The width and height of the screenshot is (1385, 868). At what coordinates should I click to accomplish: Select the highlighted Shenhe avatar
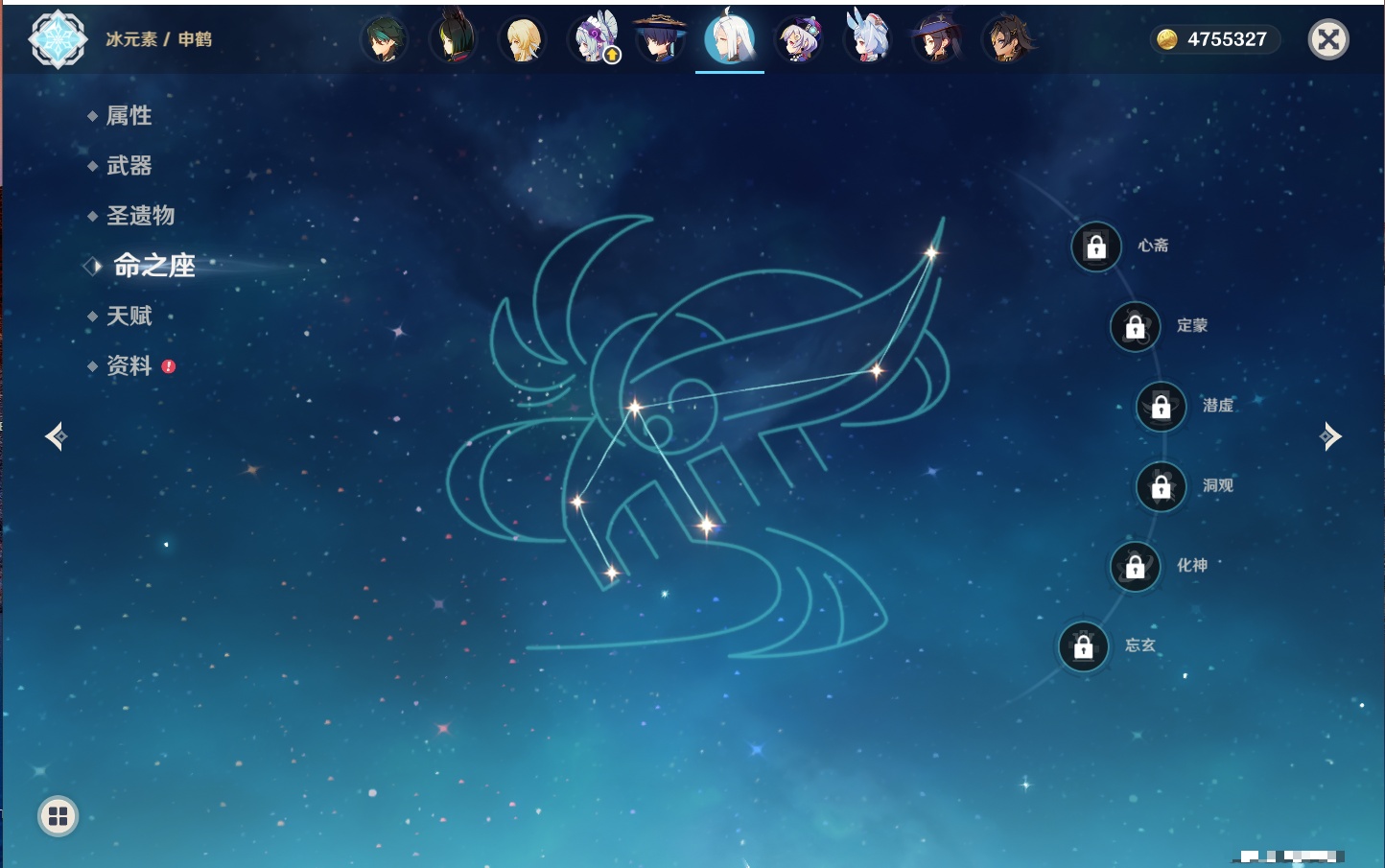(730, 38)
